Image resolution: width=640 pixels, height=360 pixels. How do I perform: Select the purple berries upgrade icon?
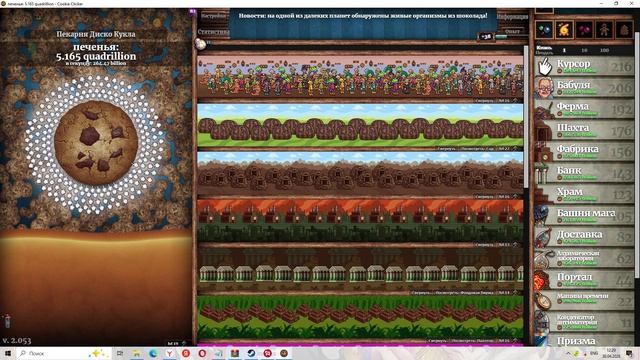coord(584,30)
